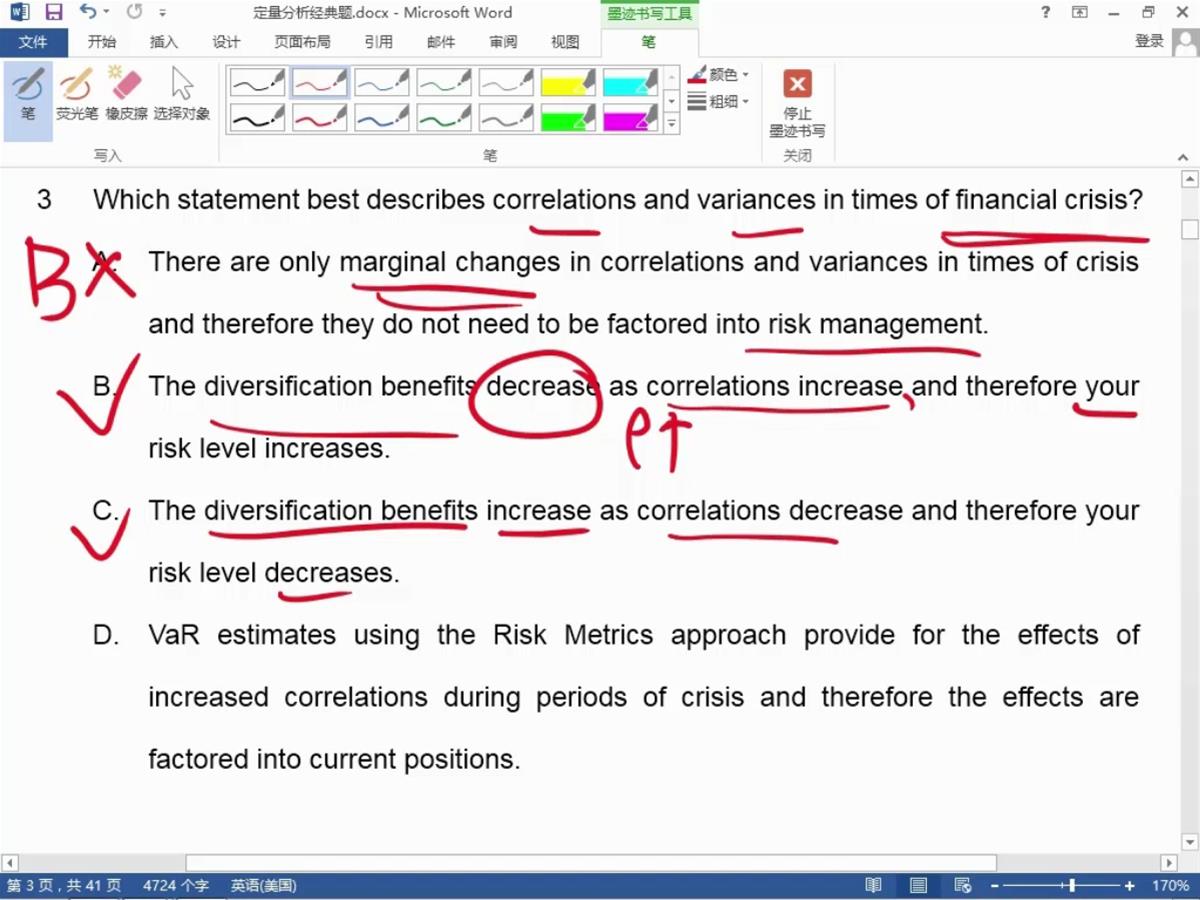The height and width of the screenshot is (900, 1200).
Task: Zoom out with the minus button
Action: [994, 886]
